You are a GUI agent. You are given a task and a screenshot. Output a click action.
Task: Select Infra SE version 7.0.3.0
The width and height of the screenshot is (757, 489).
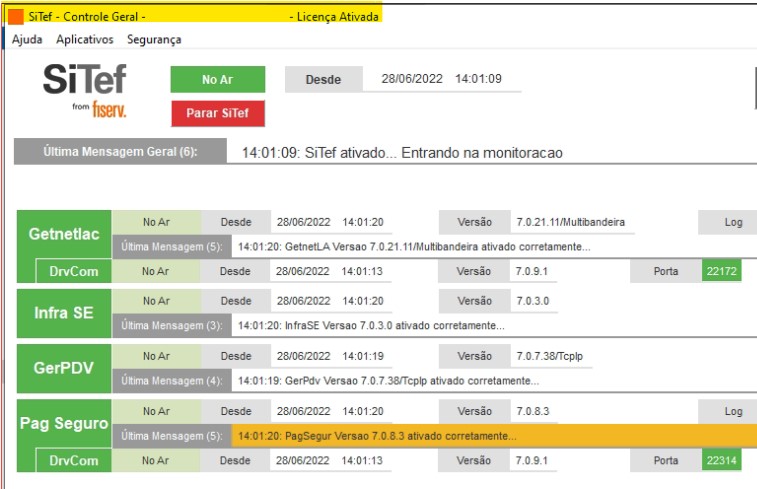pos(533,301)
